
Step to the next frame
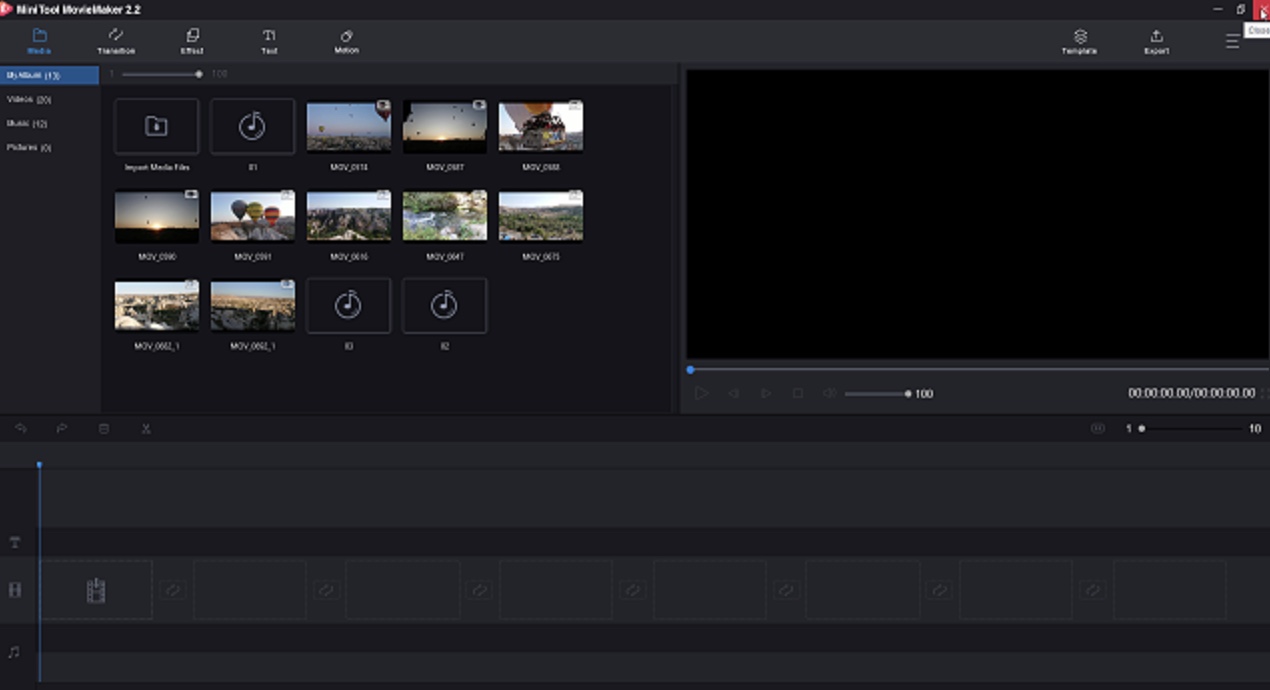pyautogui.click(x=766, y=394)
